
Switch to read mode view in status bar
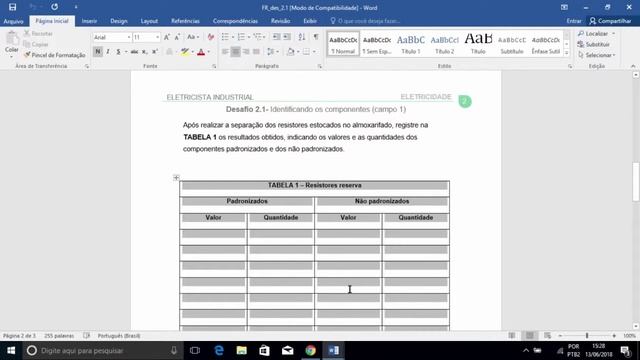click(x=512, y=336)
